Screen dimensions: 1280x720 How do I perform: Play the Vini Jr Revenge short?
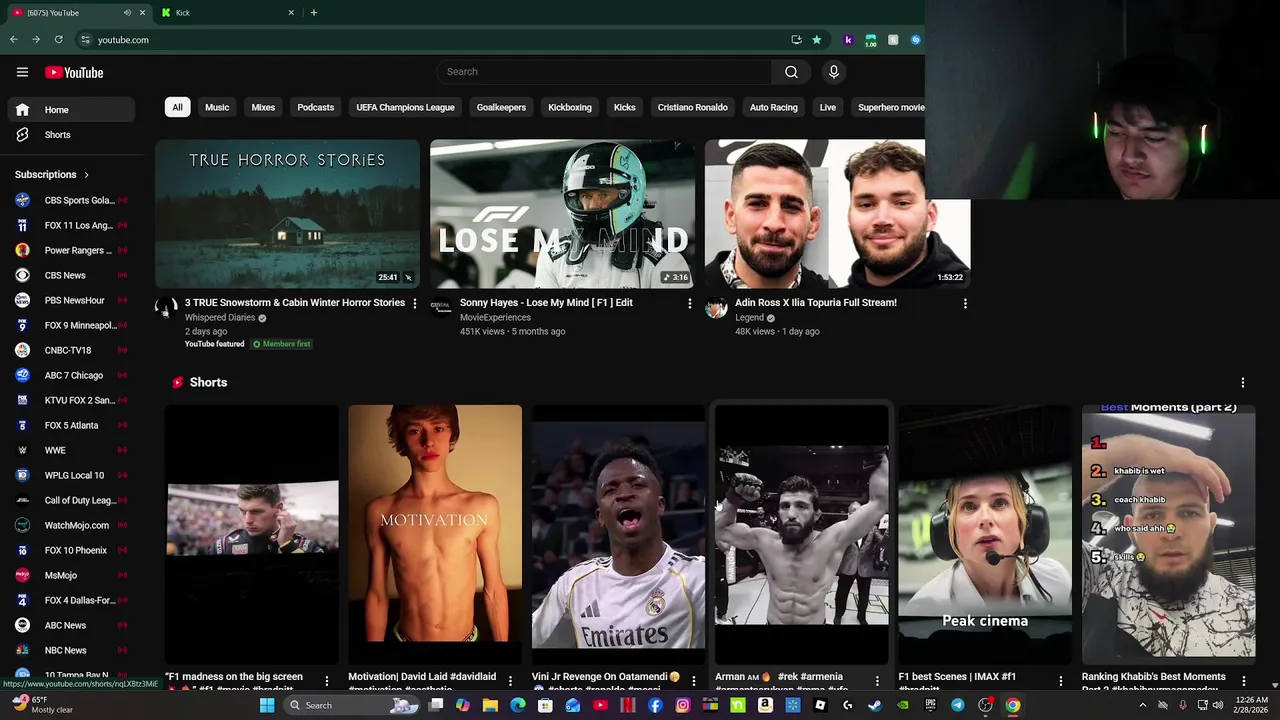pos(618,534)
